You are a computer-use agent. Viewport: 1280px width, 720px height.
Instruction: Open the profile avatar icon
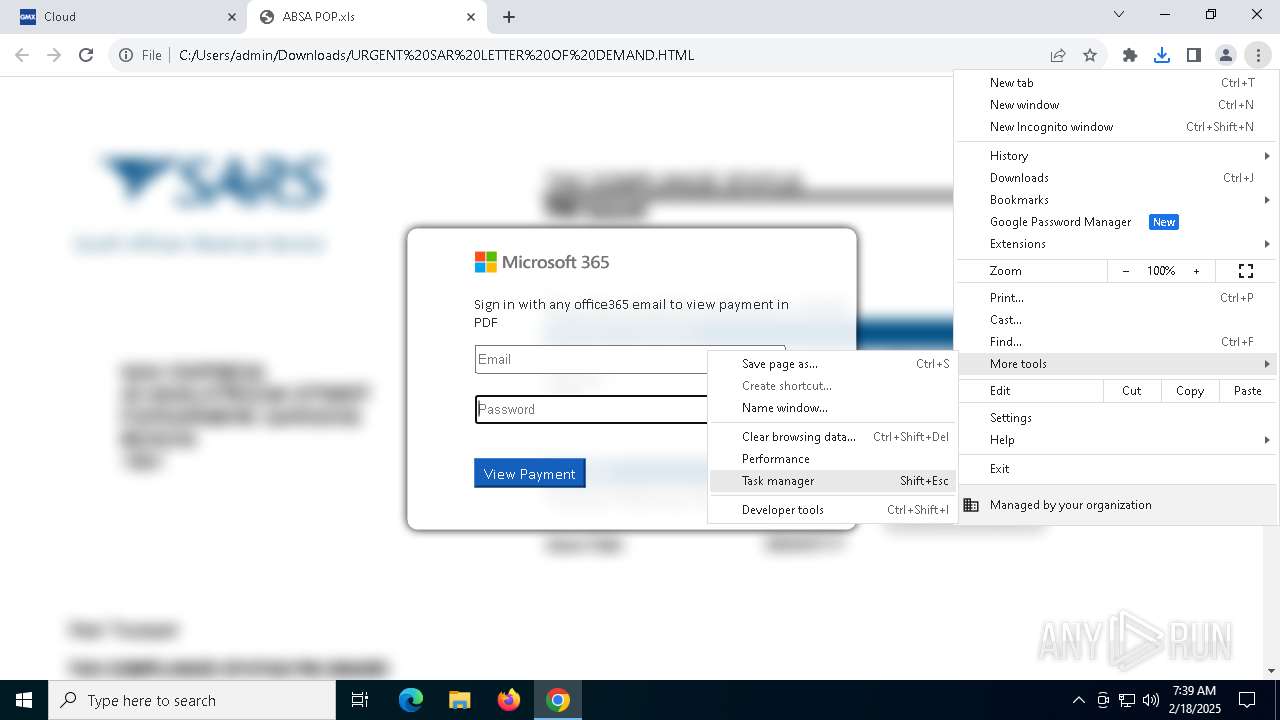(1226, 55)
